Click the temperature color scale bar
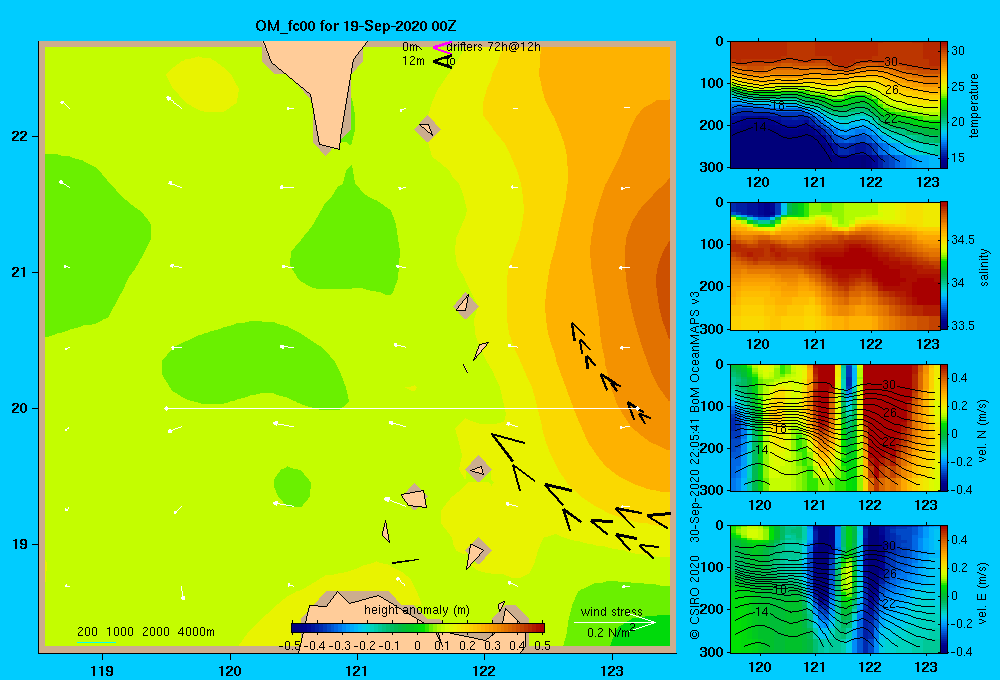The width and height of the screenshot is (1000, 680). [944, 105]
